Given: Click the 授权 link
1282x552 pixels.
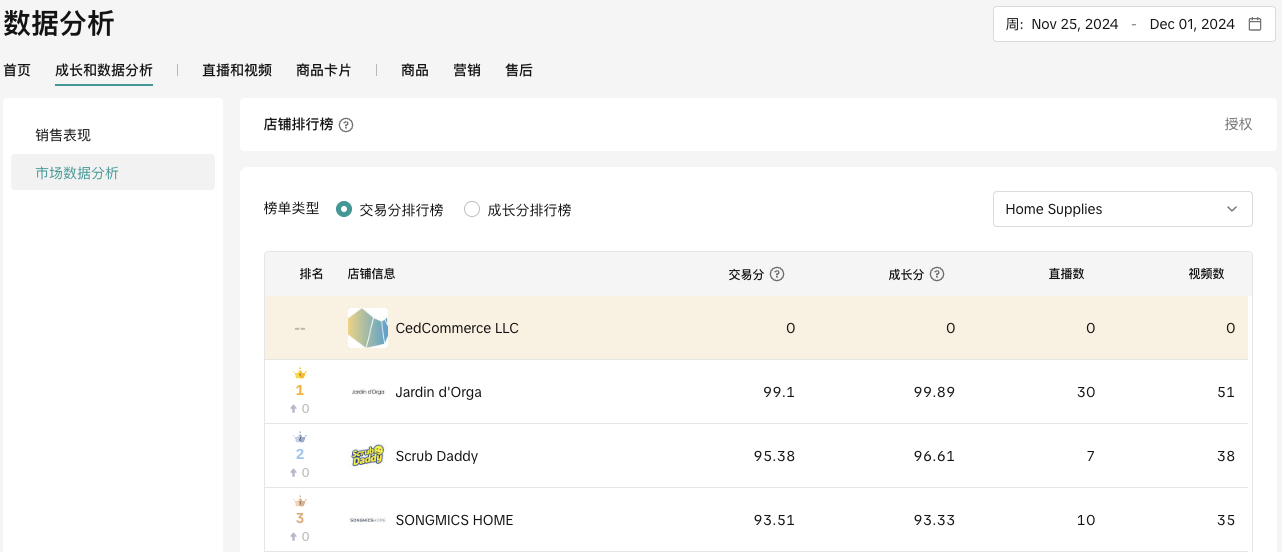Looking at the screenshot, I should tap(1238, 124).
